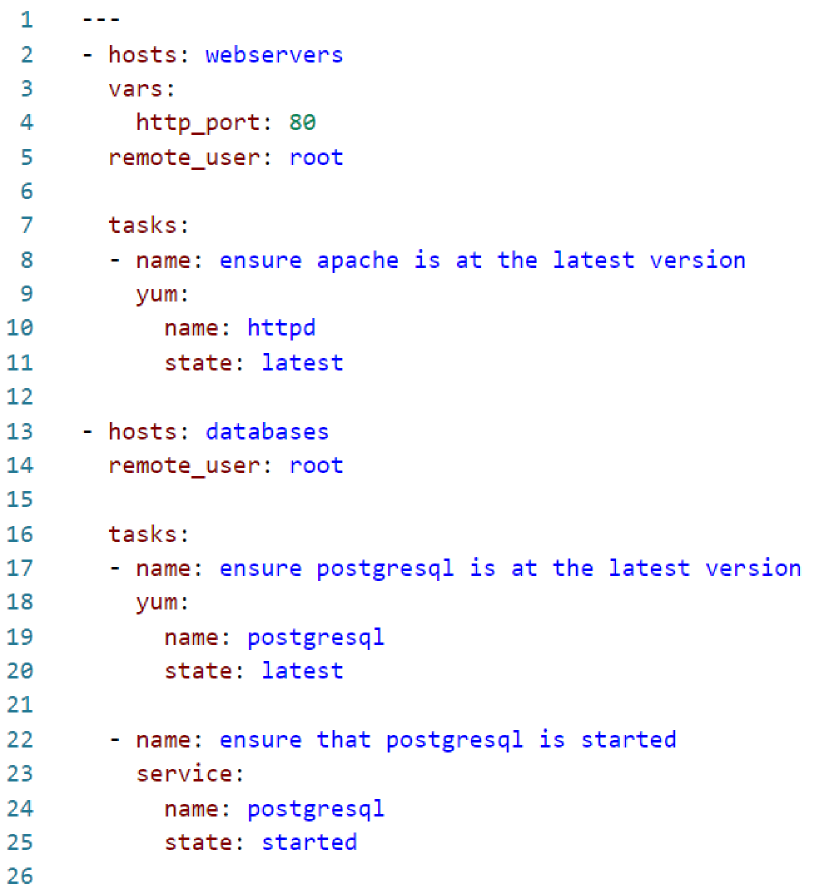This screenshot has height=893, width=830.
Task: Click line number 26 in the gutter
Action: (21, 876)
